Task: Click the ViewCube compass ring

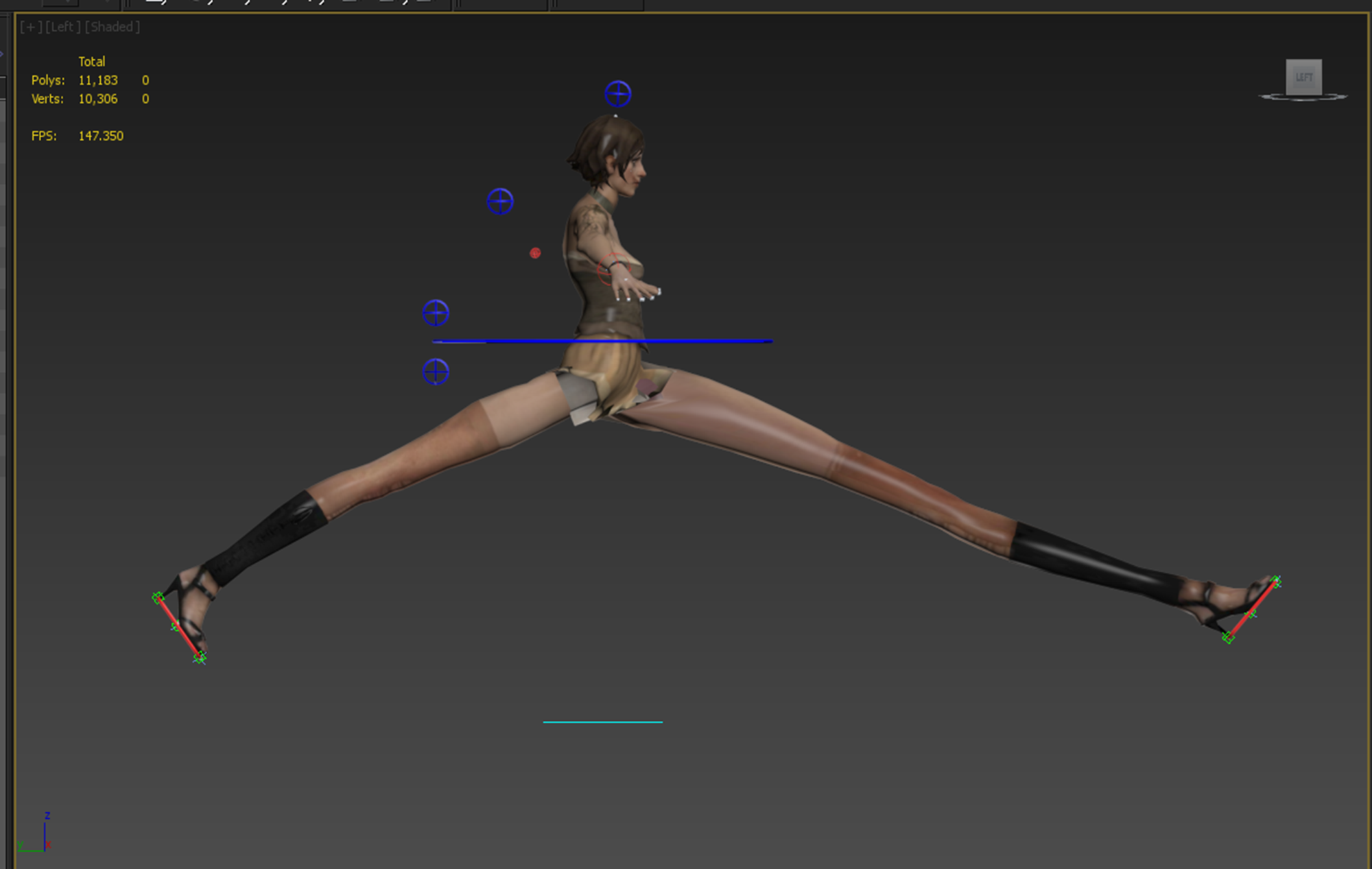Action: click(1303, 97)
